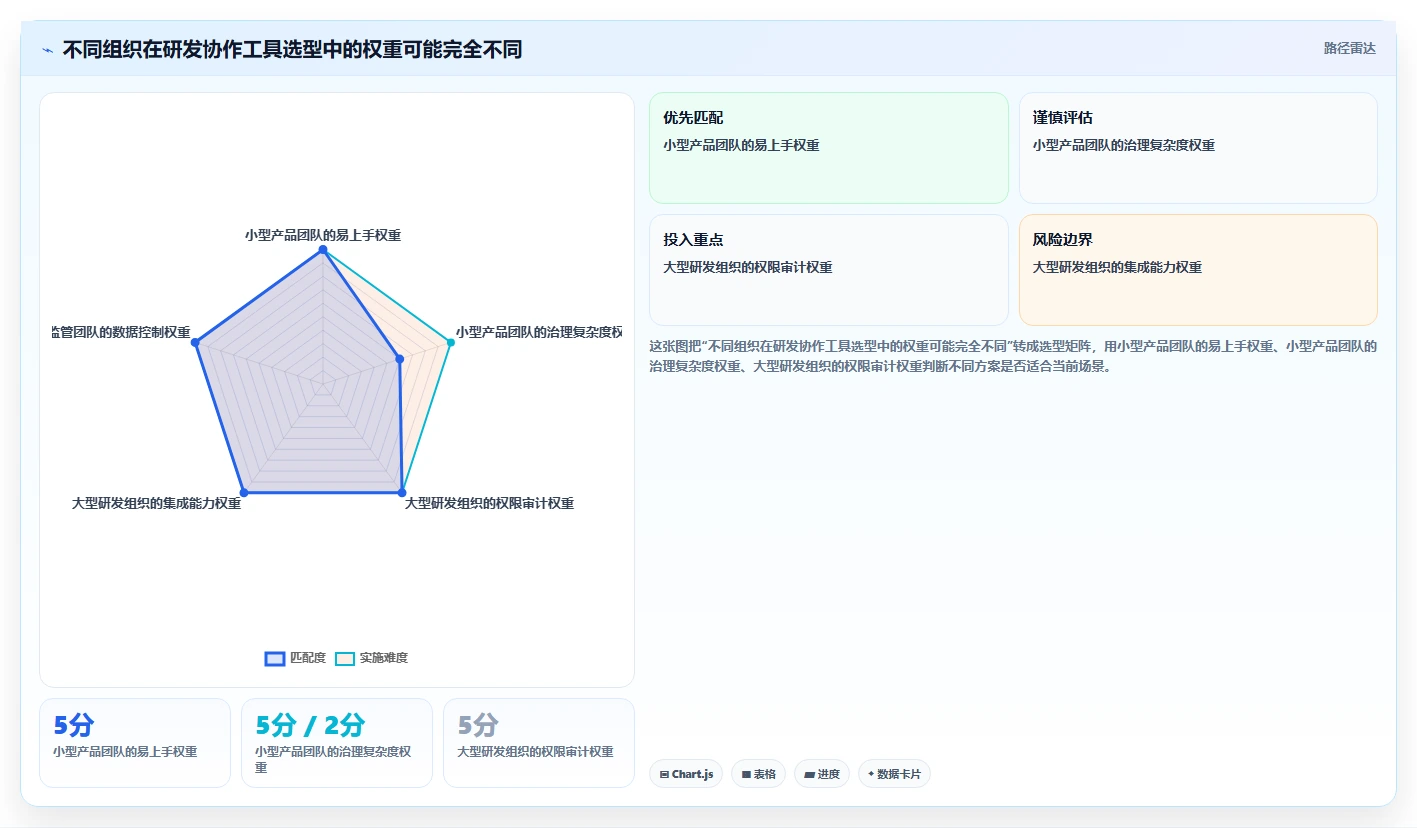This screenshot has width=1417, height=828.
Task: Click the 5分 易上手权重 stat card
Action: [x=135, y=743]
